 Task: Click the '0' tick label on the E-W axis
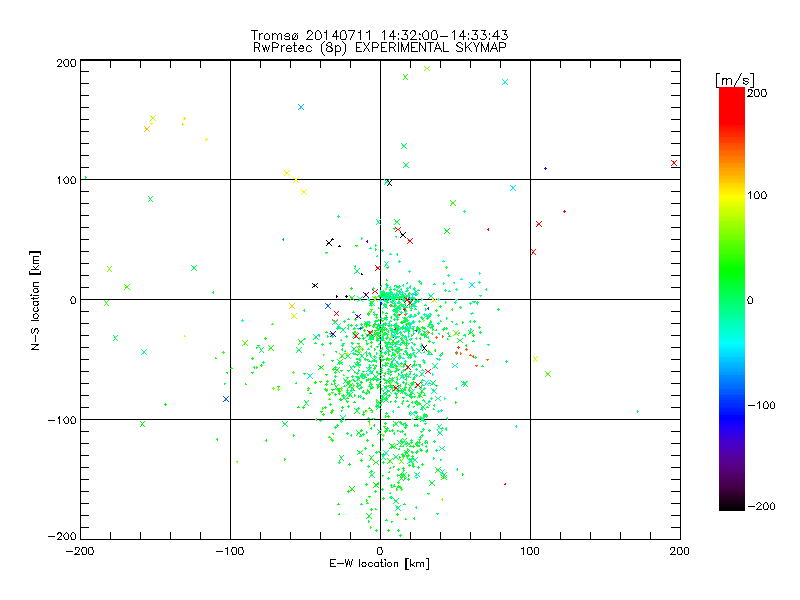click(x=380, y=551)
